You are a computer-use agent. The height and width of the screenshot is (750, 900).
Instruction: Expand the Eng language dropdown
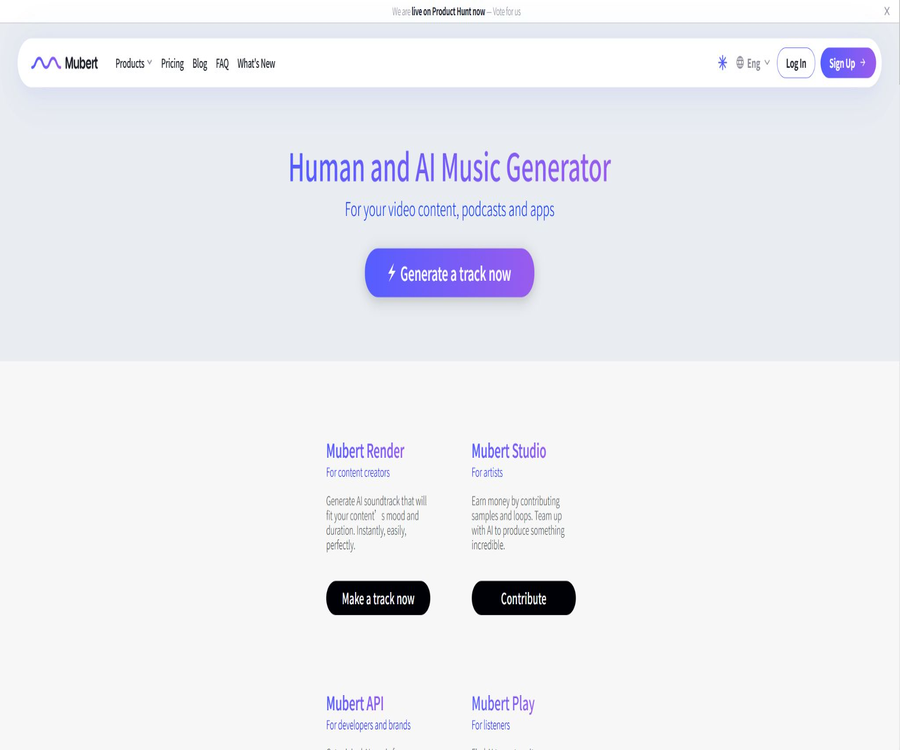(758, 63)
